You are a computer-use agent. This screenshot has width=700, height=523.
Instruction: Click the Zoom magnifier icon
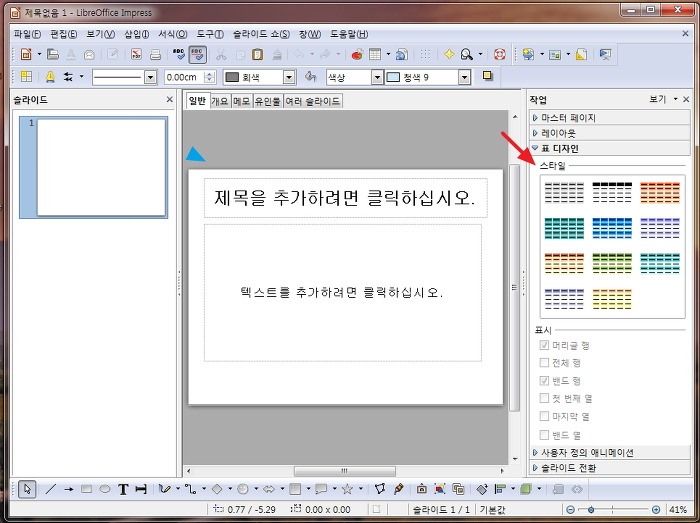[467, 54]
